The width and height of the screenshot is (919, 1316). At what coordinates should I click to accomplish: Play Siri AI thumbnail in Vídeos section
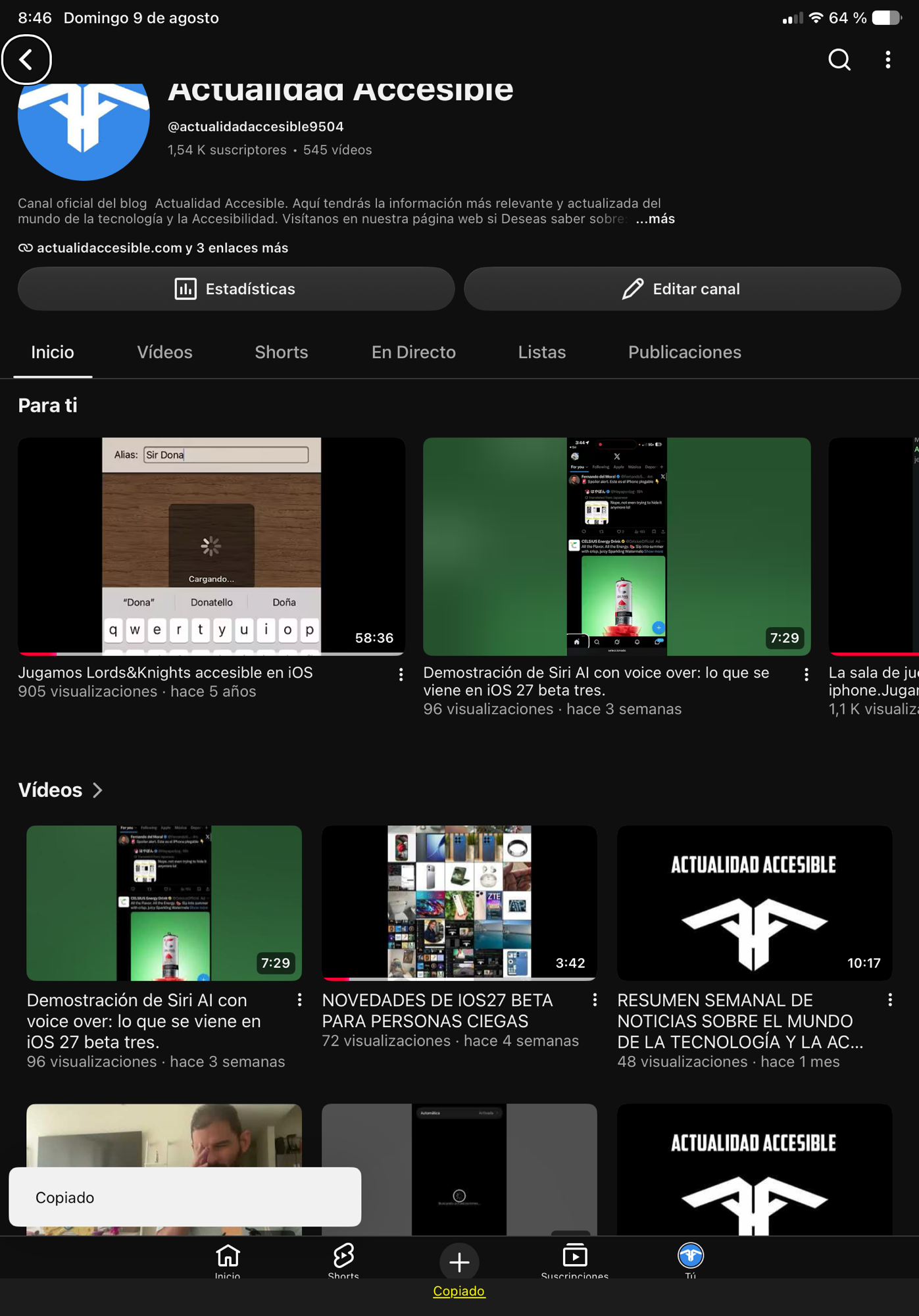click(164, 903)
